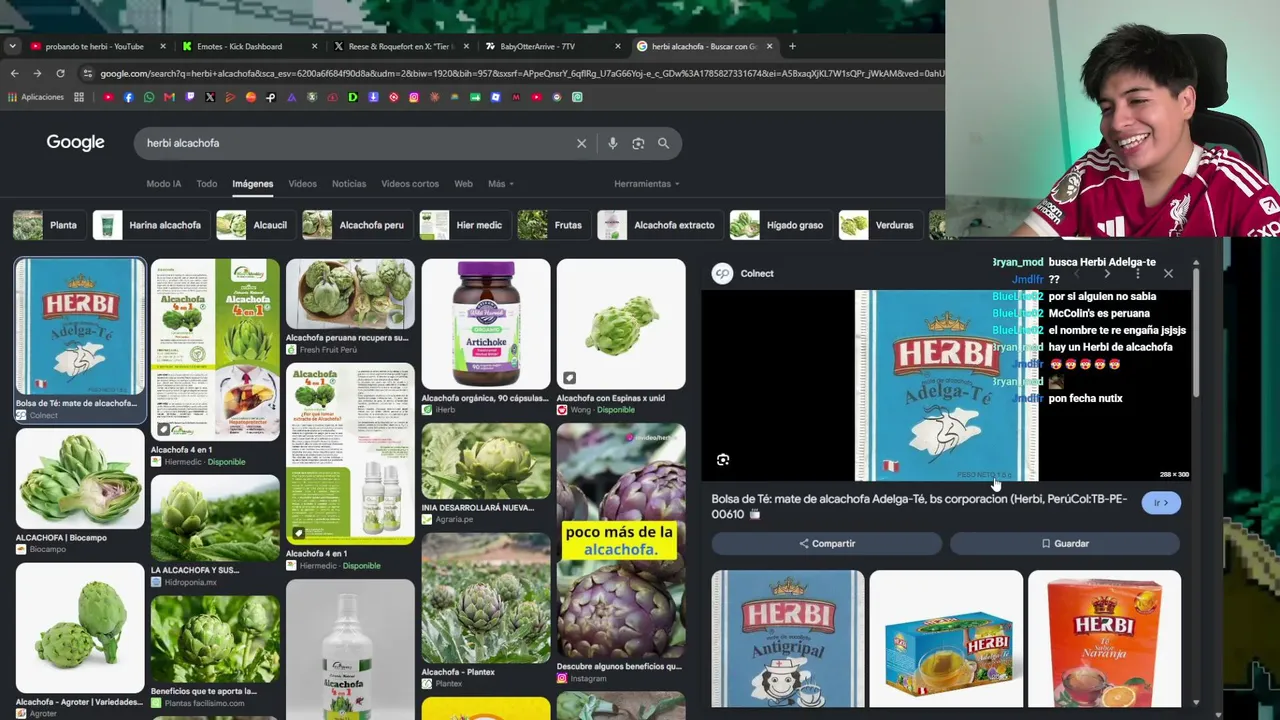Filter images by 'Hier medic' chip

click(x=463, y=225)
